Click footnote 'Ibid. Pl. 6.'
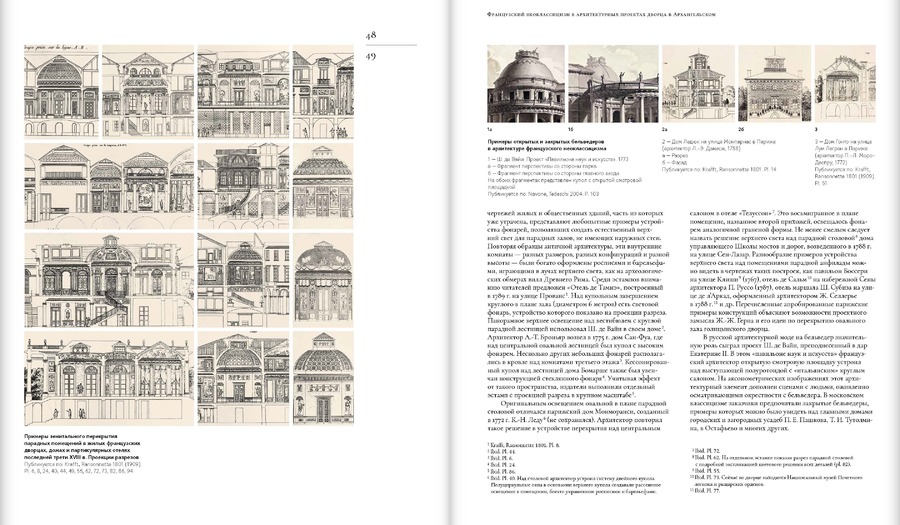The height and width of the screenshot is (525, 900). click(500, 458)
